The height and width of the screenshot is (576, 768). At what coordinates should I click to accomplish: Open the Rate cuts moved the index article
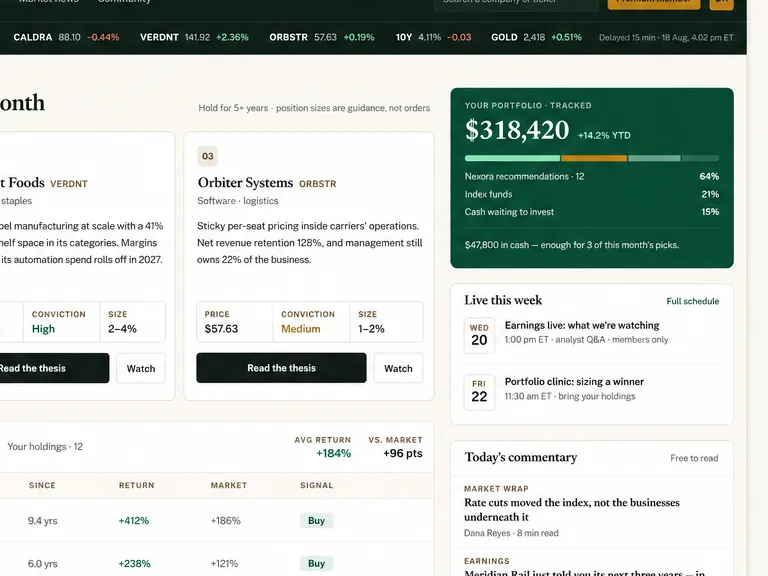tap(572, 510)
